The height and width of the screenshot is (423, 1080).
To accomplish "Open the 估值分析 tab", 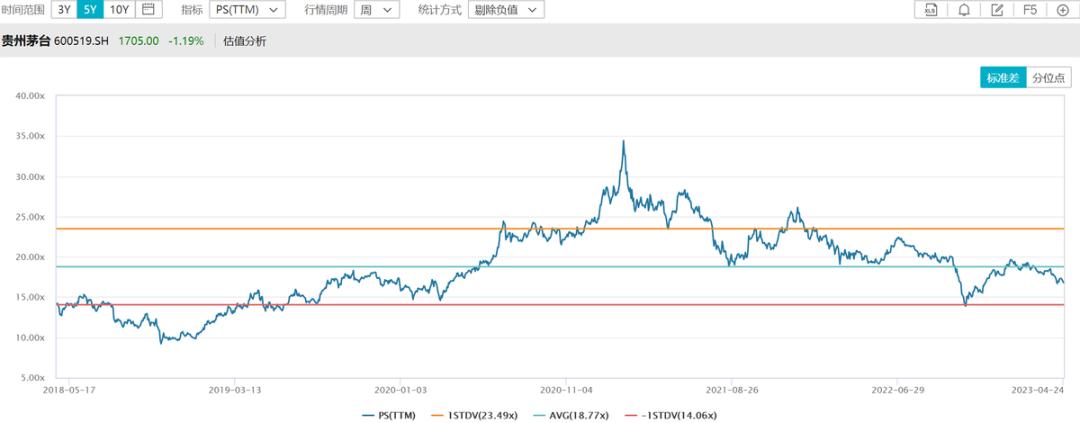I will 245,41.
